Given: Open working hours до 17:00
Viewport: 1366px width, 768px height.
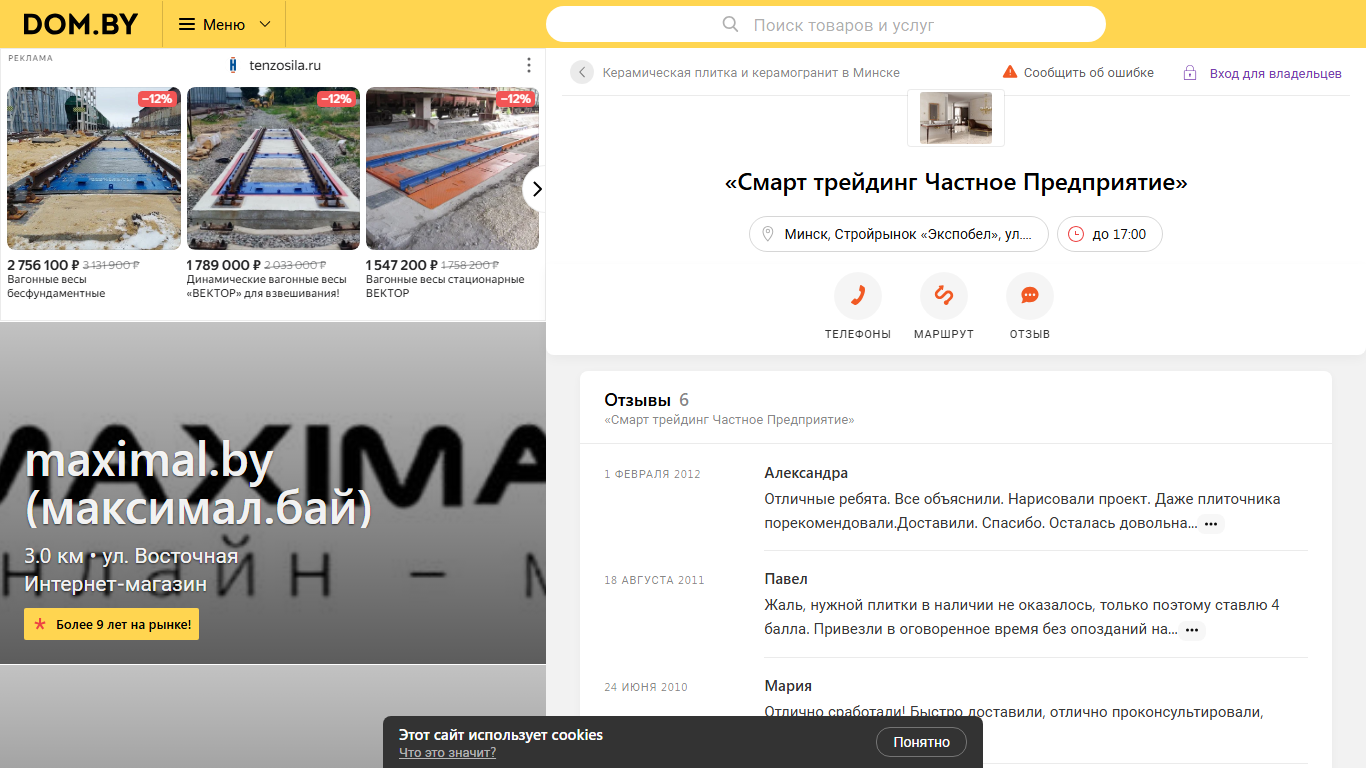Looking at the screenshot, I should 1110,234.
